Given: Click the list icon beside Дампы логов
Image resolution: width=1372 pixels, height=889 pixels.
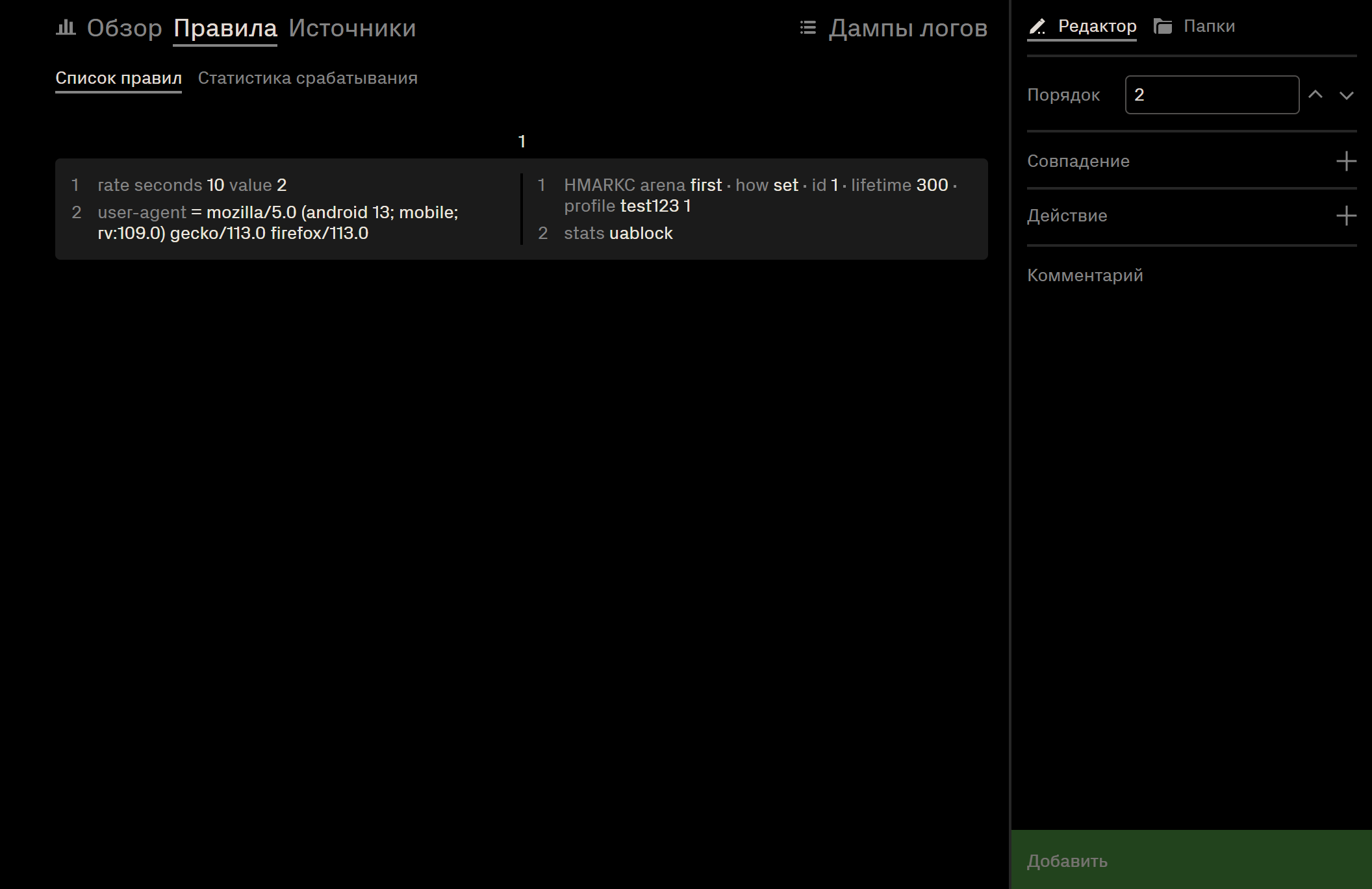Looking at the screenshot, I should pyautogui.click(x=807, y=27).
